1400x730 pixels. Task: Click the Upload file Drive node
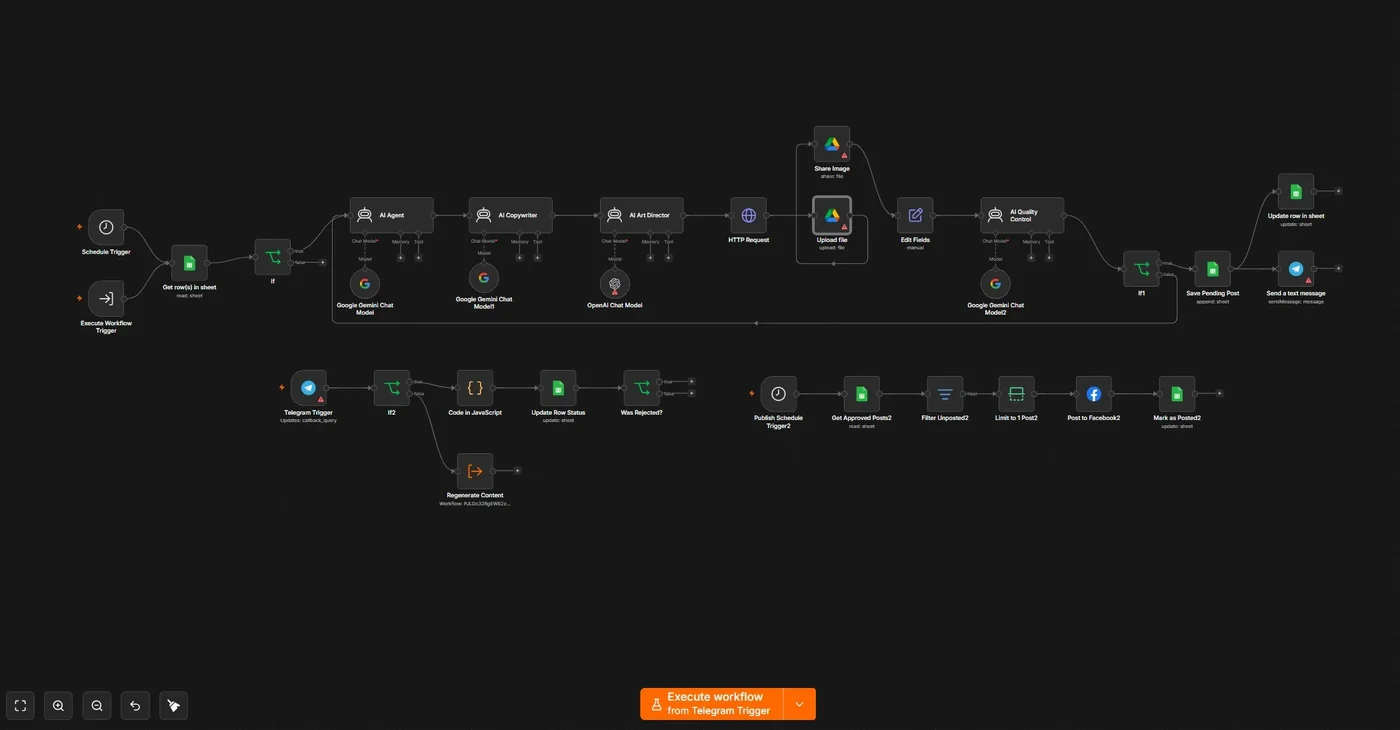pyautogui.click(x=832, y=215)
